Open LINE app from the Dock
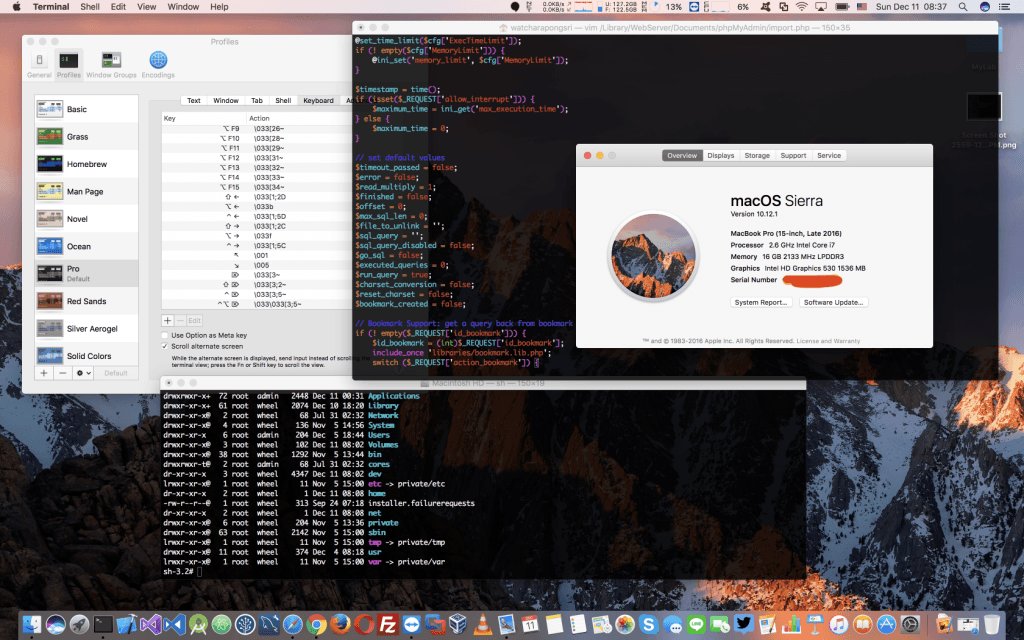This screenshot has width=1024, height=640. [x=696, y=624]
